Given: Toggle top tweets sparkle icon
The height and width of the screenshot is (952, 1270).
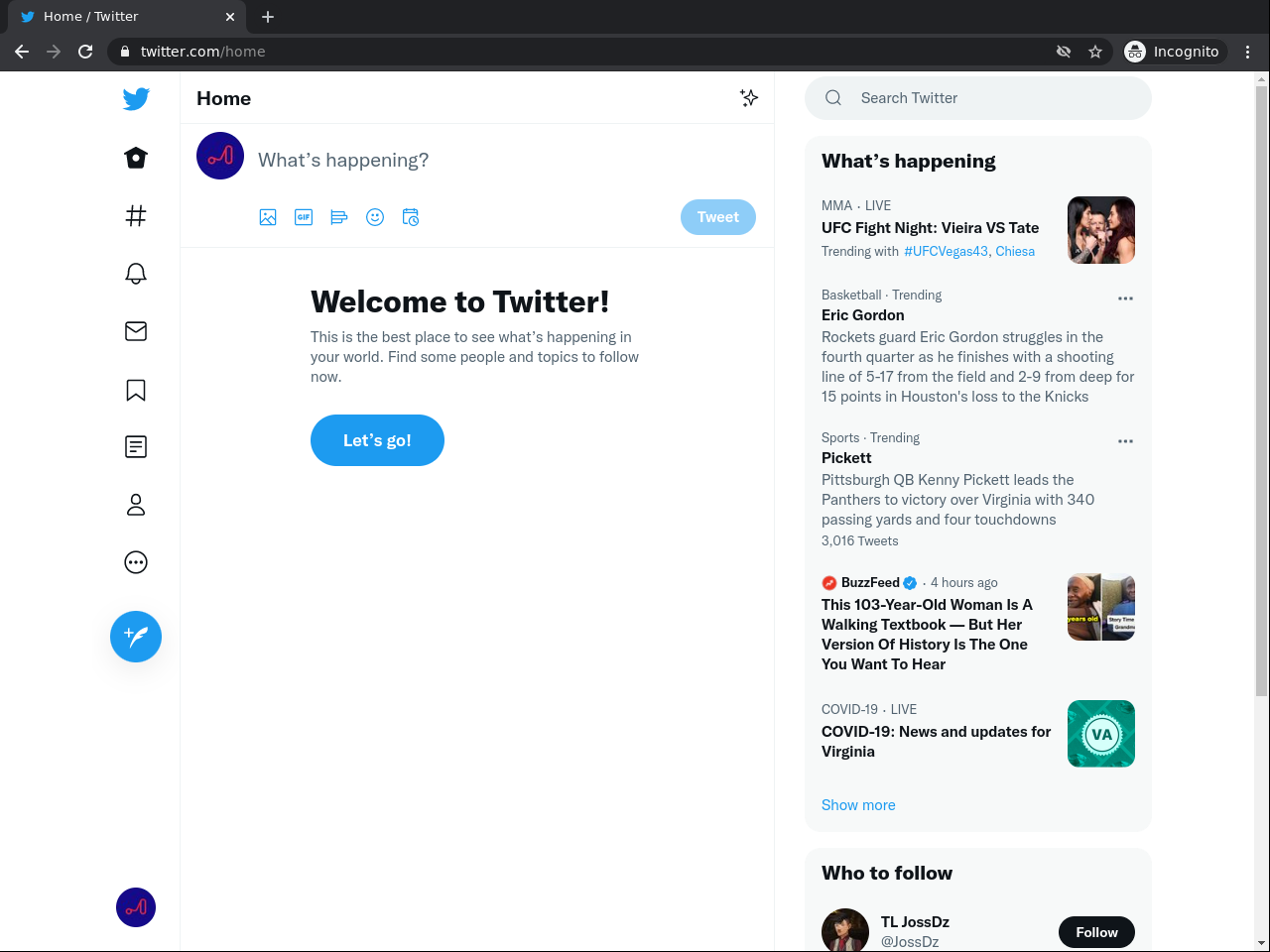Looking at the screenshot, I should 749,97.
